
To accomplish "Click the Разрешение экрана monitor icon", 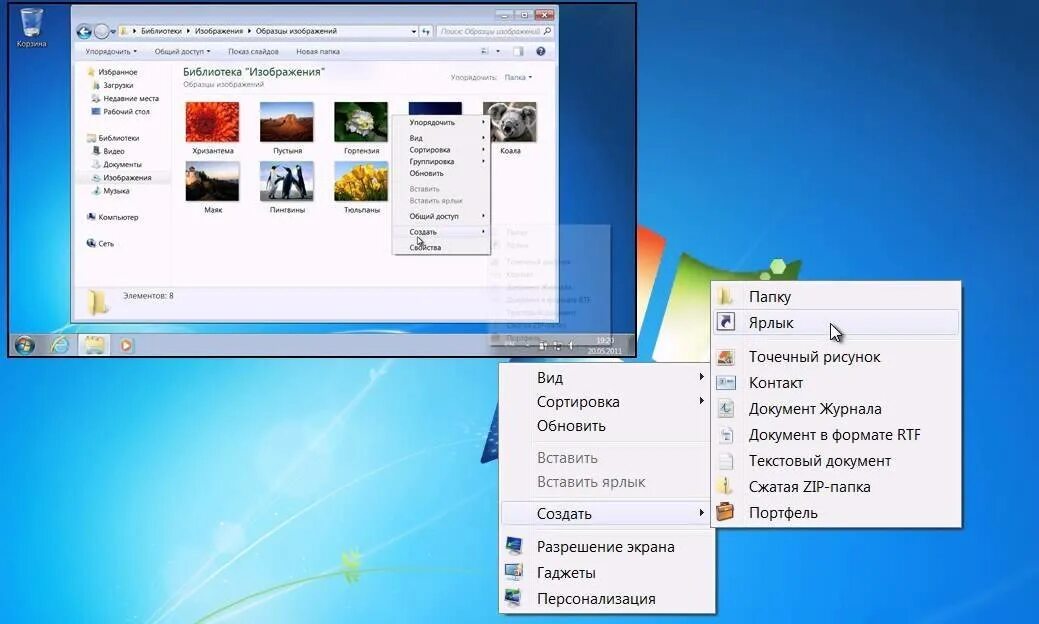I will click(x=514, y=546).
